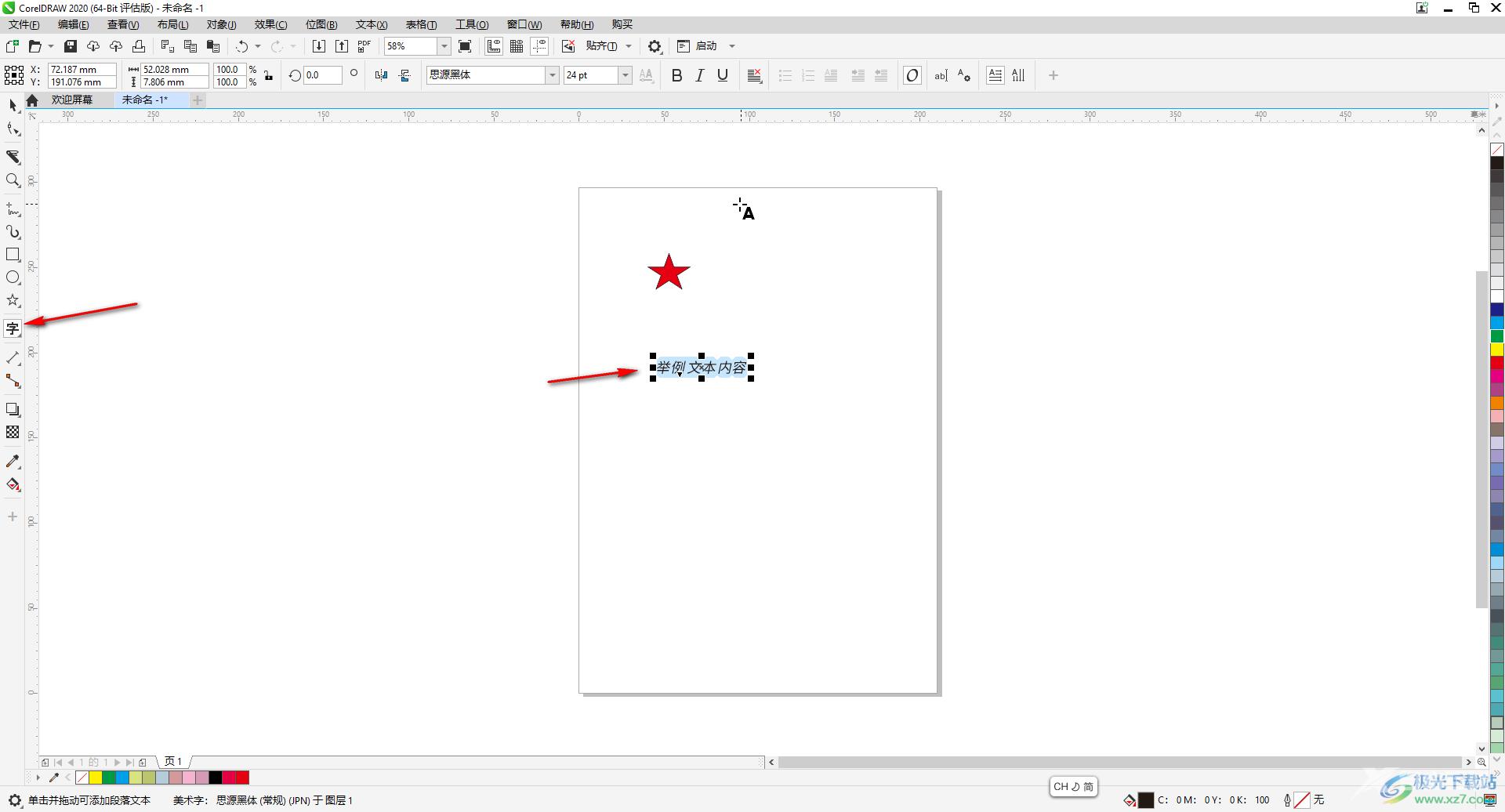
Task: Expand the Launch dropdown arrow
Action: coord(732,46)
